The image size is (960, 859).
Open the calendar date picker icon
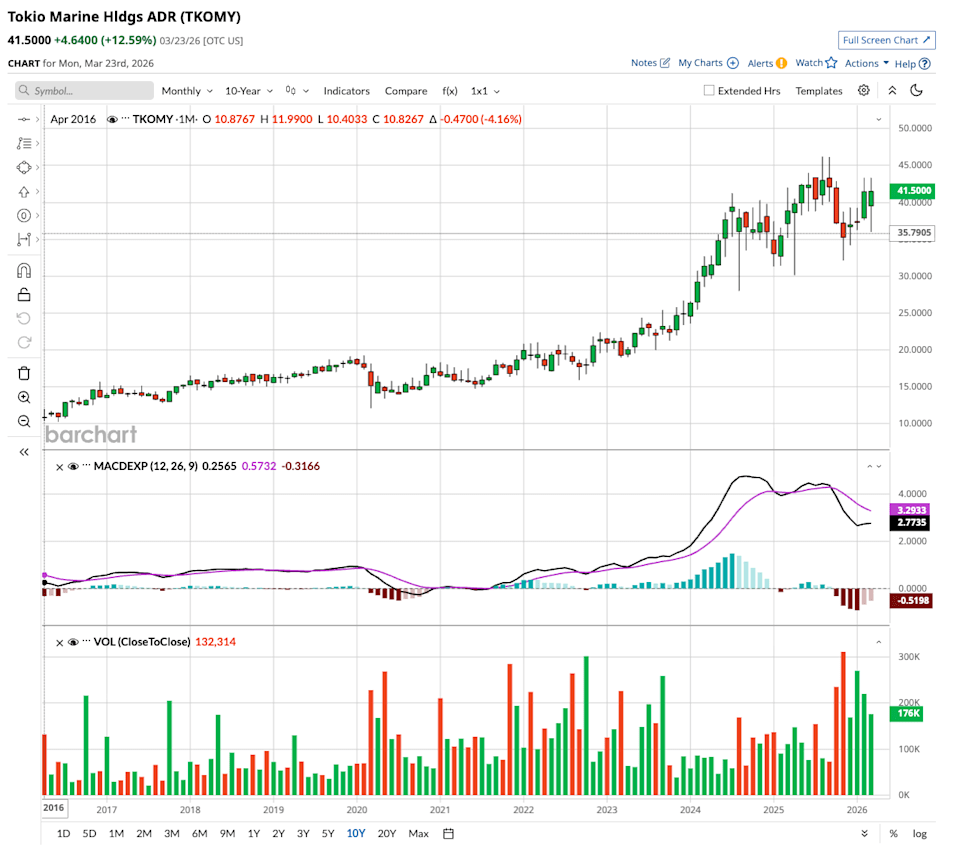[x=447, y=833]
